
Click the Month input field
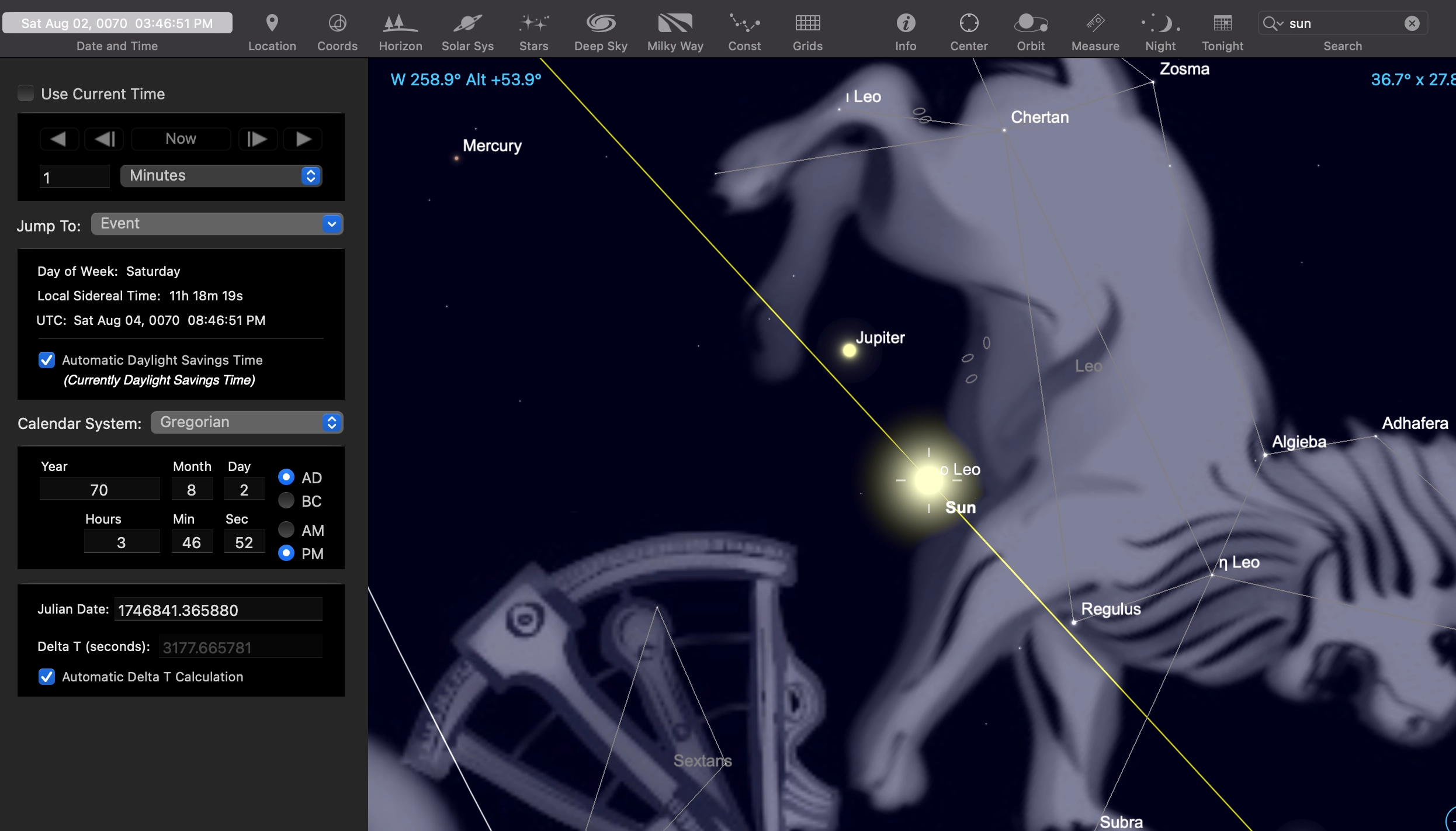click(192, 490)
